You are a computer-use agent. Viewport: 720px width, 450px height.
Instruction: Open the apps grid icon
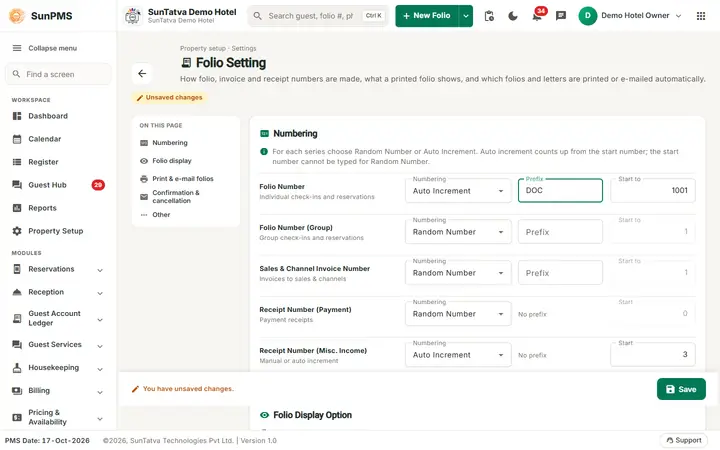tap(701, 16)
